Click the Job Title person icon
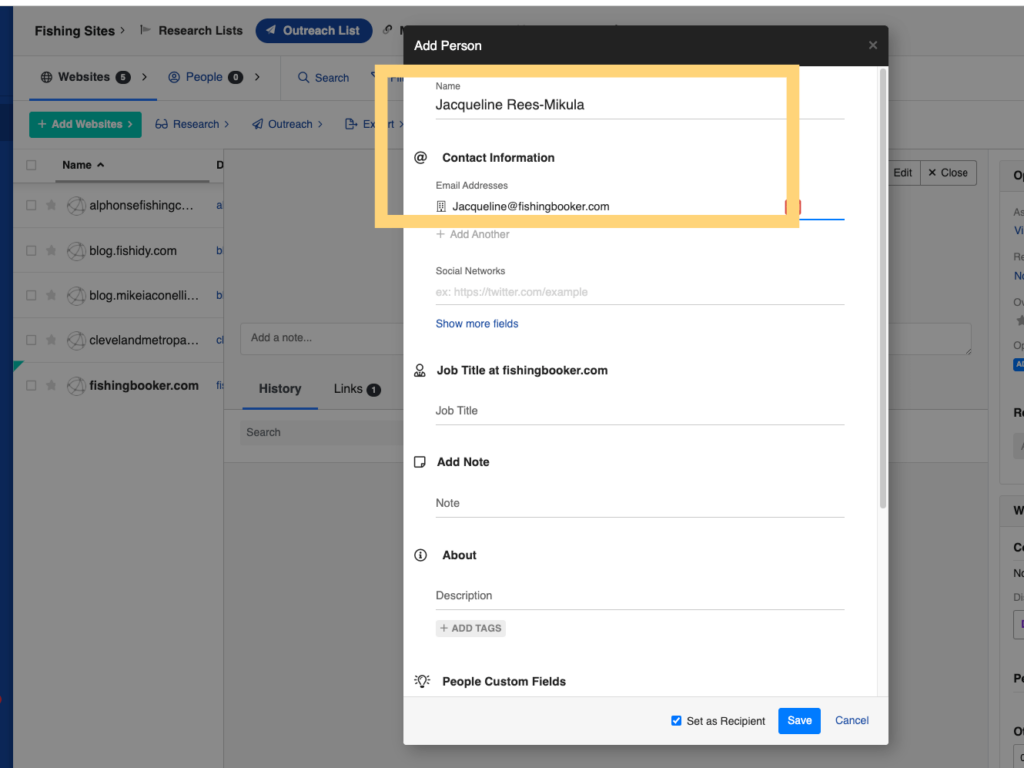 tap(417, 369)
